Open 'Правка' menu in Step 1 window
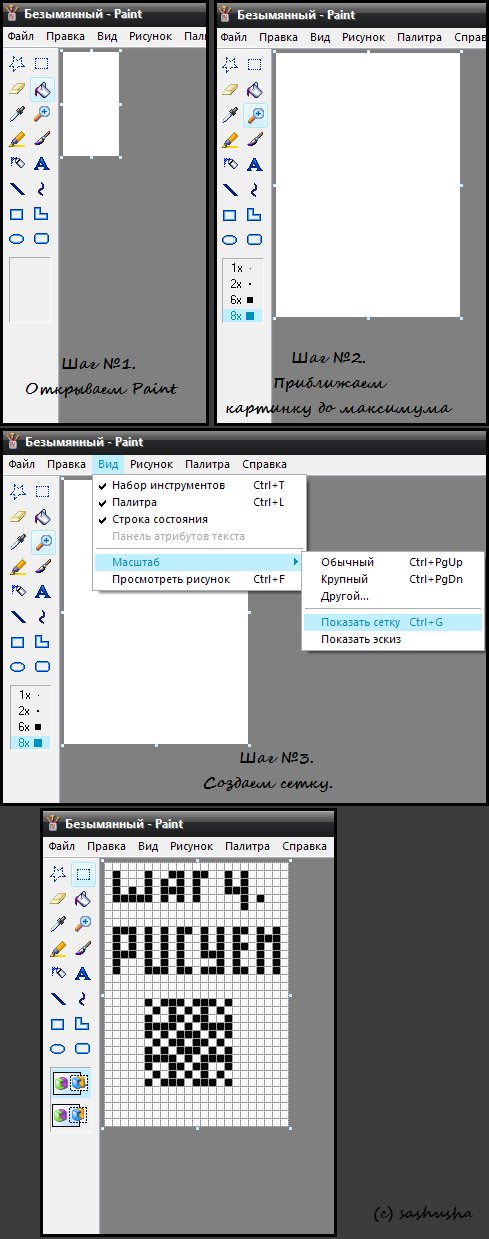Image resolution: width=489 pixels, height=1239 pixels. 66,36
